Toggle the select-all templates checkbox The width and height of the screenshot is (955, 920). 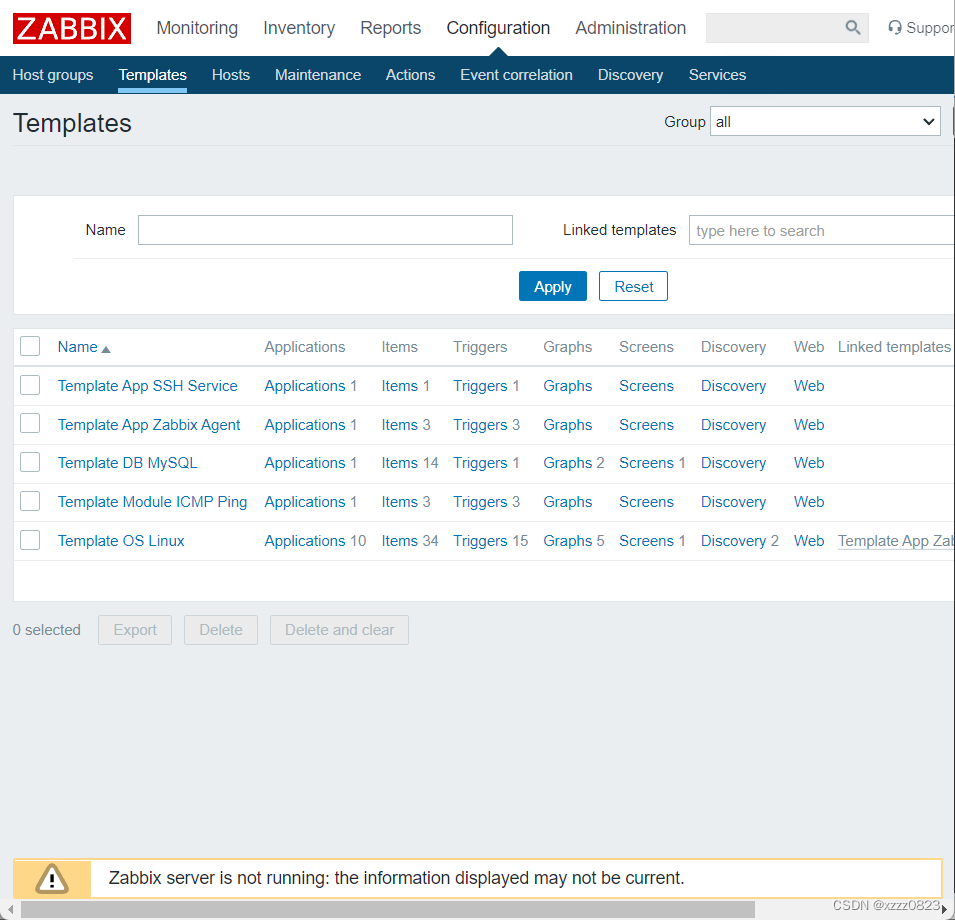30,346
